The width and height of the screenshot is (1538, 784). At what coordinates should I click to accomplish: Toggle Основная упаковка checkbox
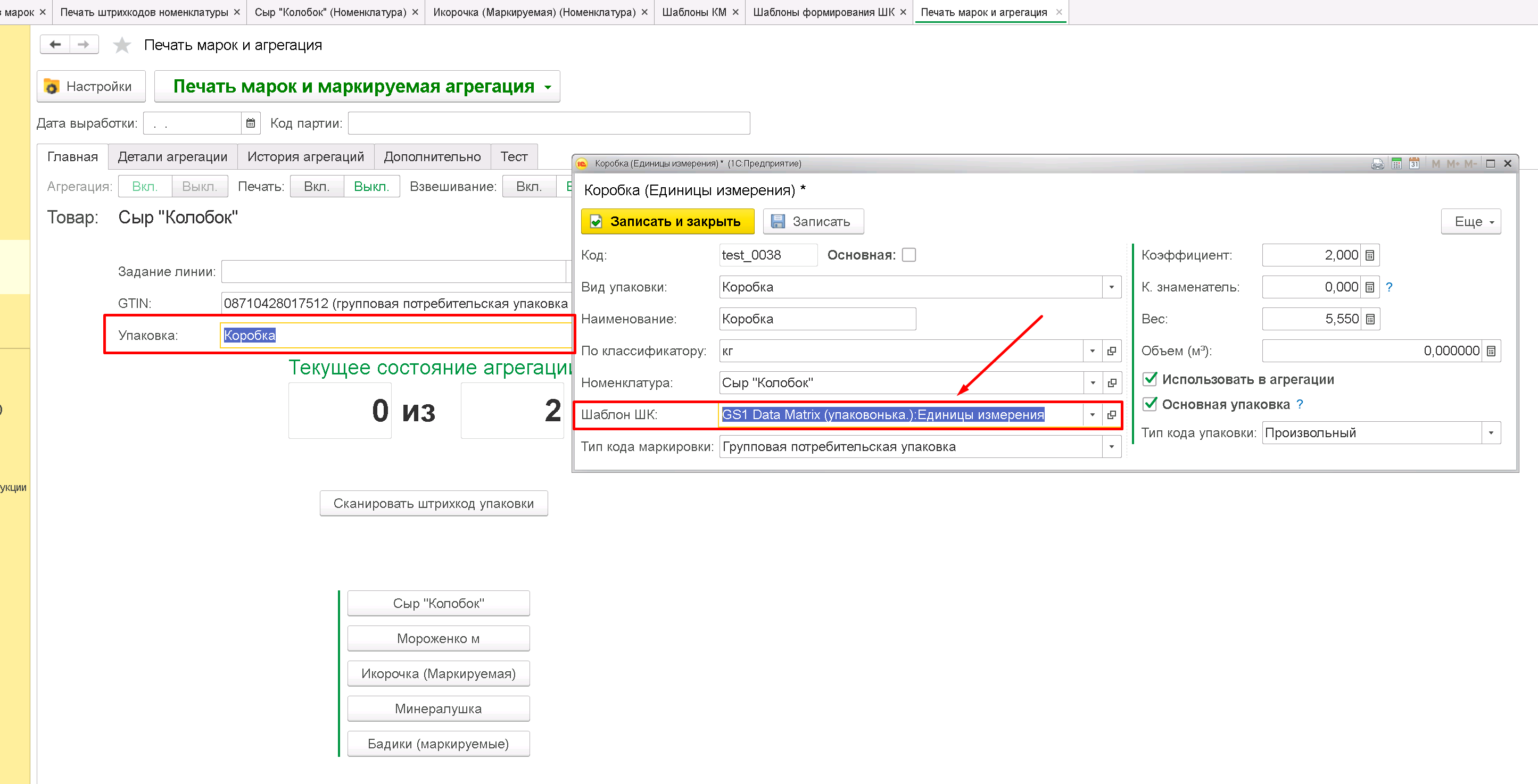(1150, 404)
